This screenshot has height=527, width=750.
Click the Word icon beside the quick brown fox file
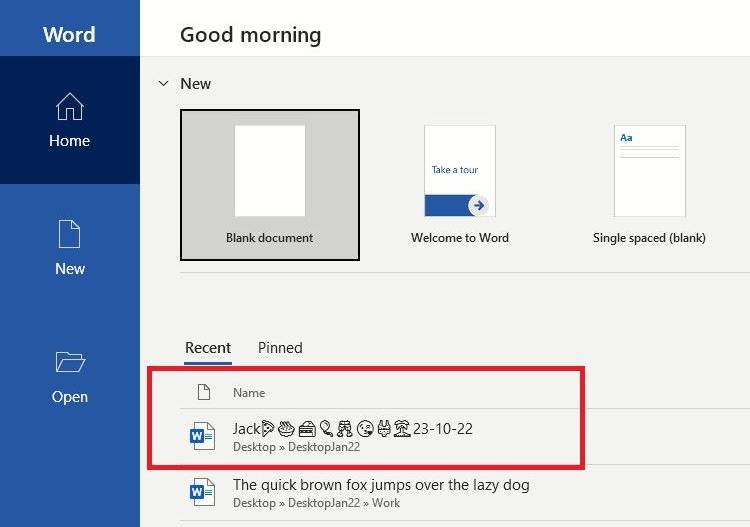click(202, 492)
